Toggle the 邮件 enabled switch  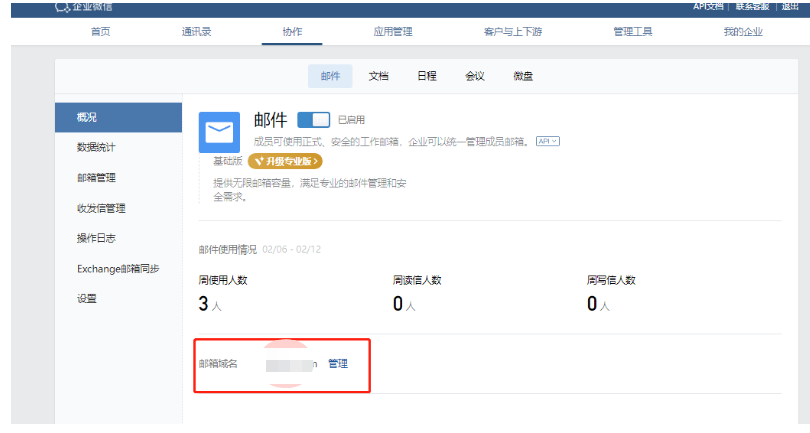coord(313,120)
